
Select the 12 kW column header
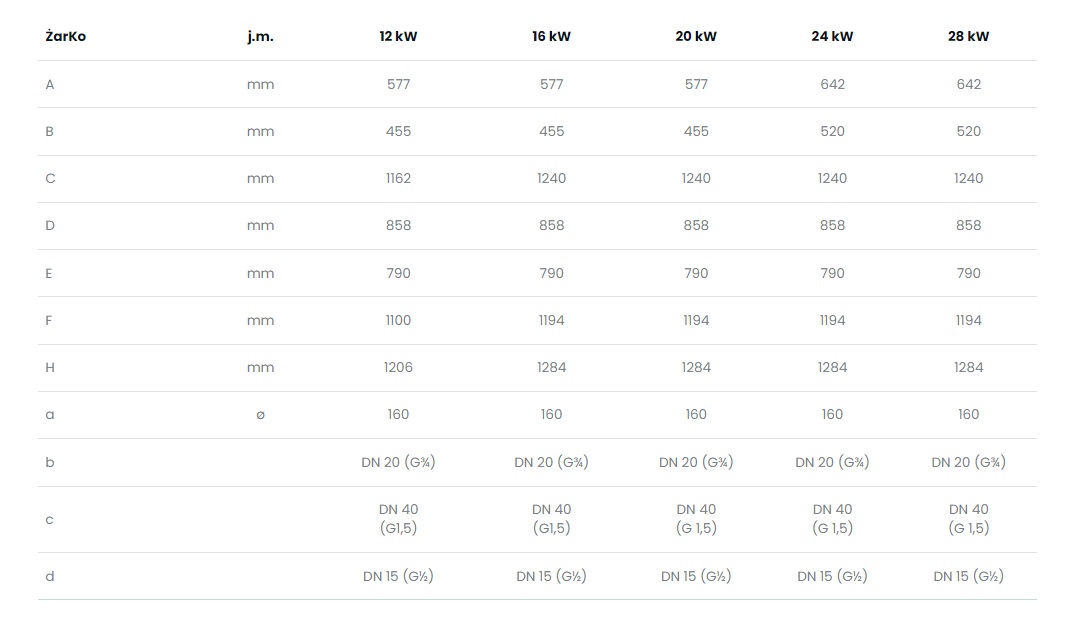[x=398, y=36]
